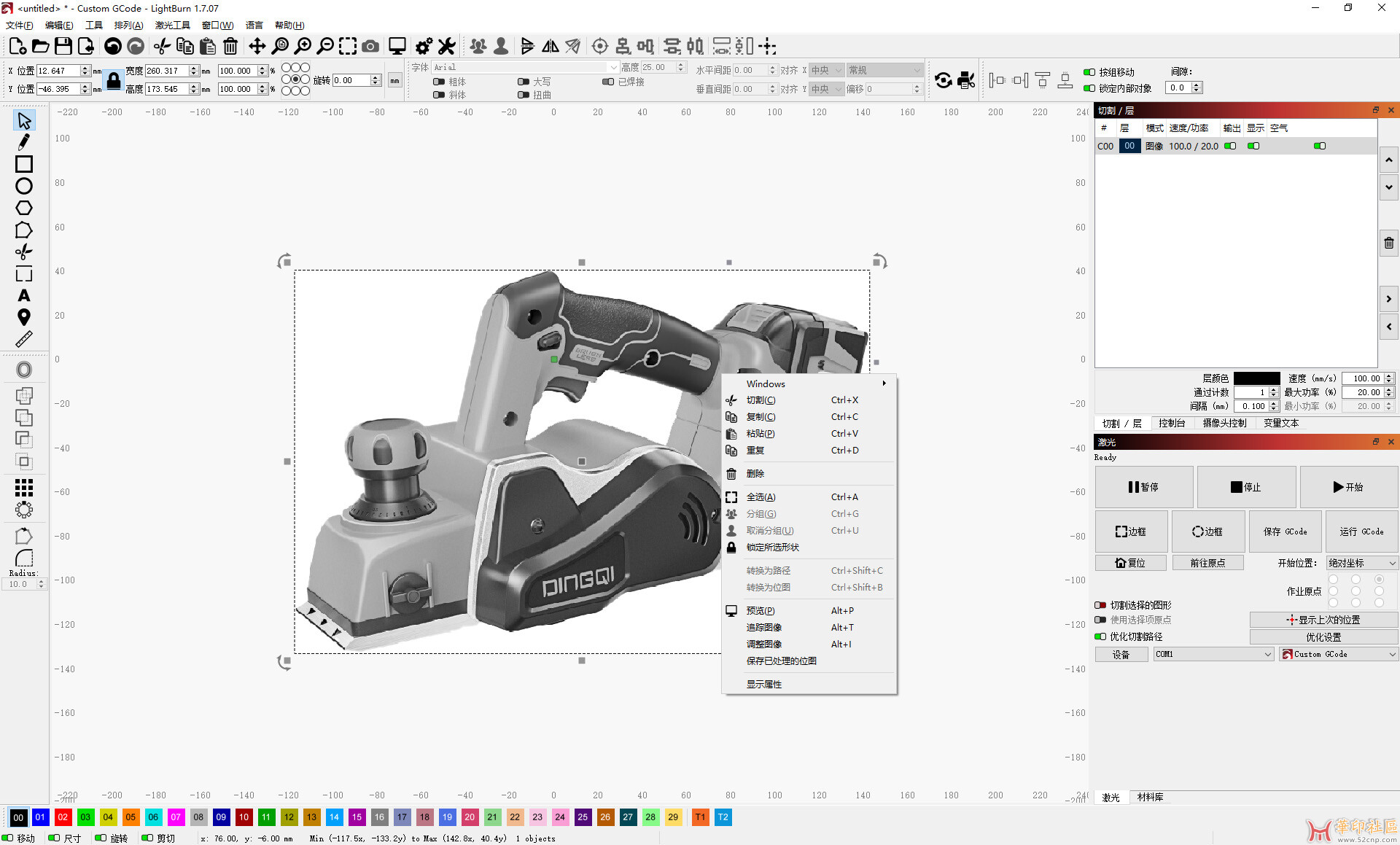Click the Save floppy disk icon
The height and width of the screenshot is (845, 1400).
(63, 47)
